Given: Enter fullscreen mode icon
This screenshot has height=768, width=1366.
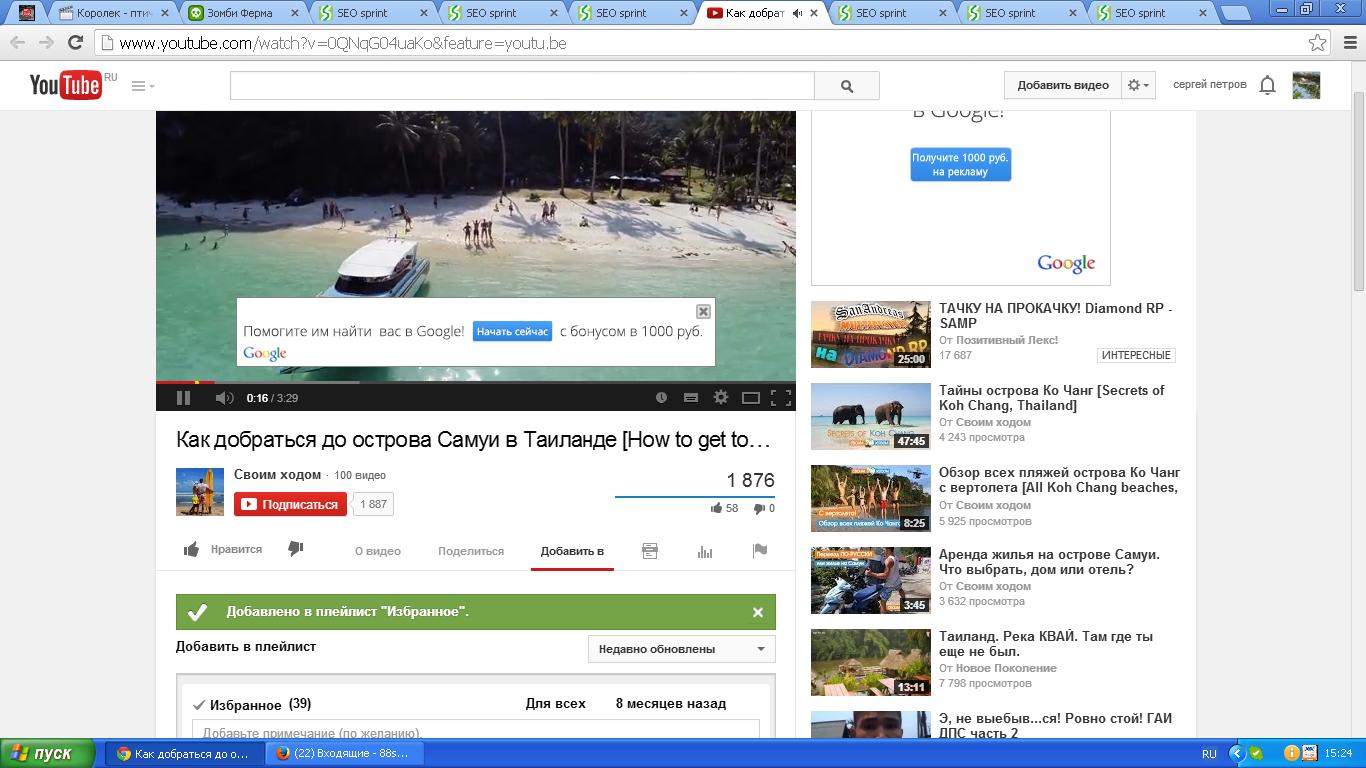Looking at the screenshot, I should point(781,398).
